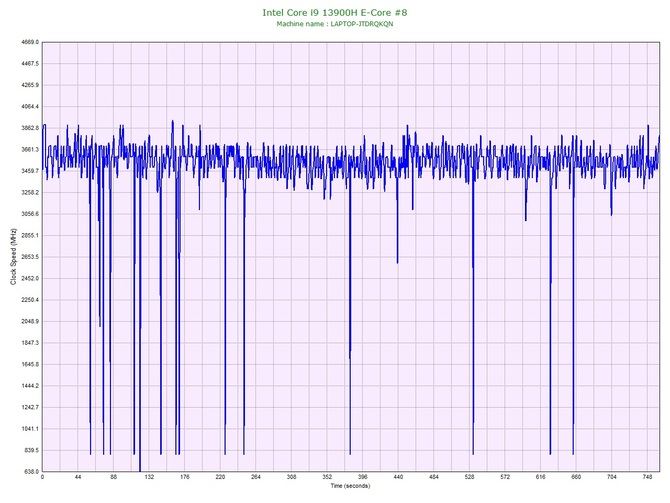Viewport: 670px width, 503px height.
Task: Click the '1444.2' y-axis value
Action: pyautogui.click(x=29, y=386)
